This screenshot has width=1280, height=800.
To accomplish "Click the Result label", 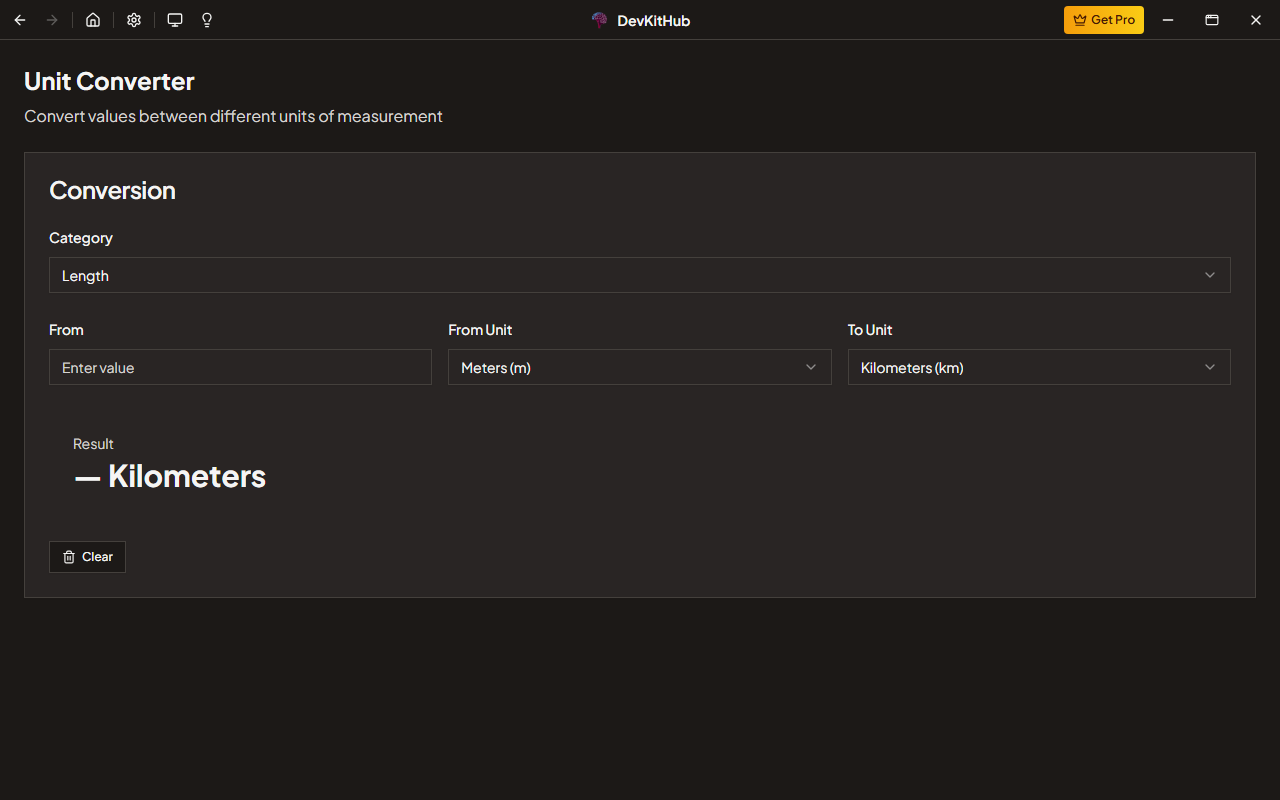I will point(93,444).
